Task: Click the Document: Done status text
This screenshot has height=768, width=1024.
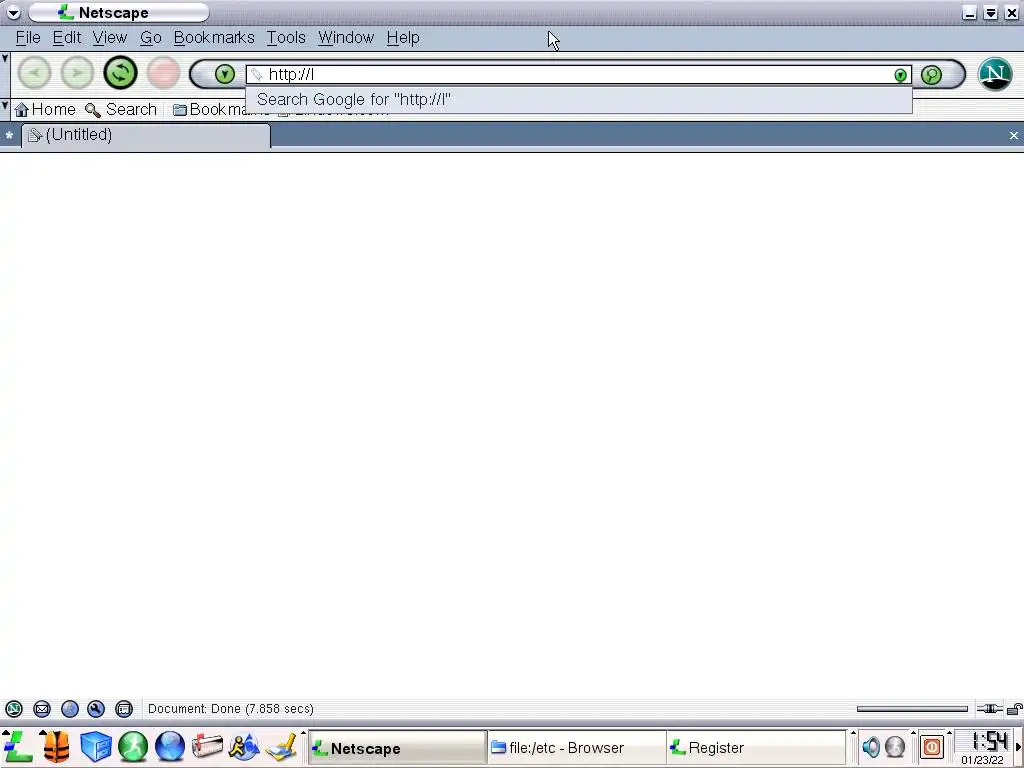Action: [231, 709]
